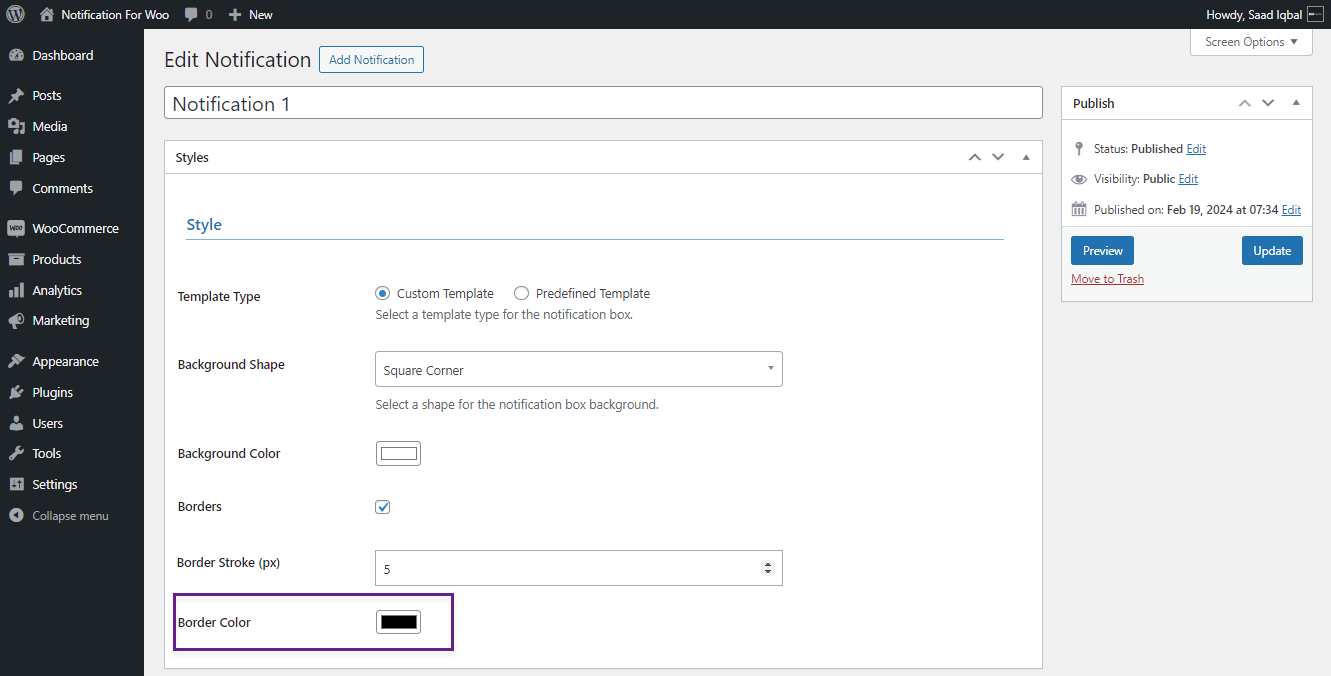The width and height of the screenshot is (1331, 676).
Task: Click Notification For Woo site name
Action: click(115, 15)
